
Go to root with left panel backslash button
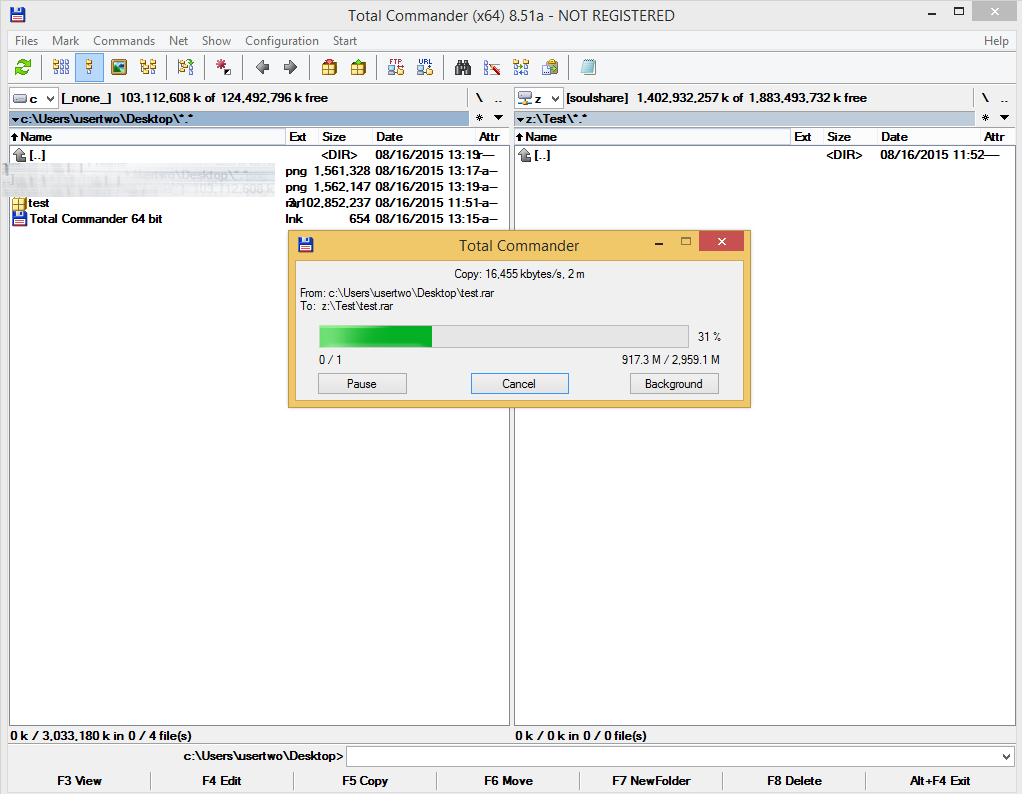[480, 98]
